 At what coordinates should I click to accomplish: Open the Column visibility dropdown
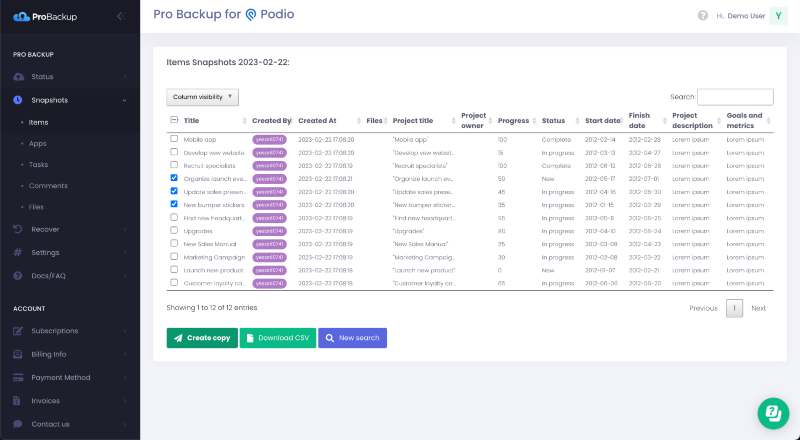202,97
